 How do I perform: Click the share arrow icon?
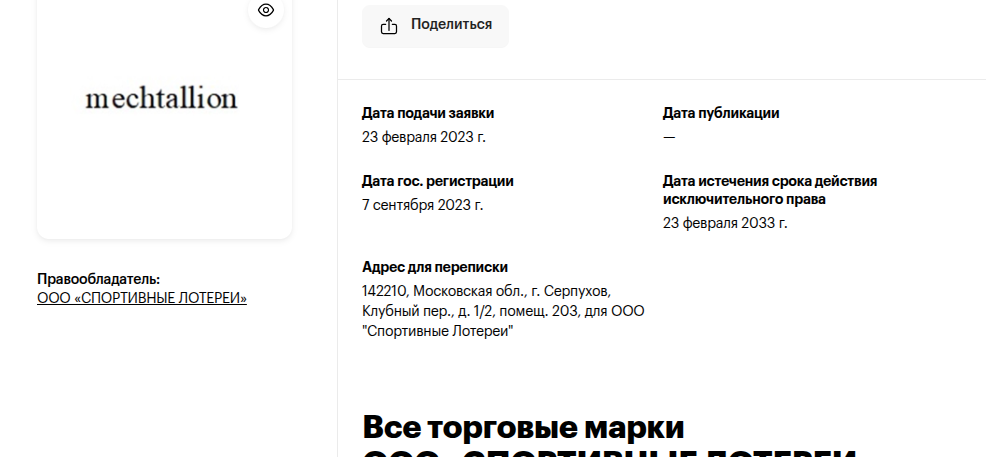389,26
